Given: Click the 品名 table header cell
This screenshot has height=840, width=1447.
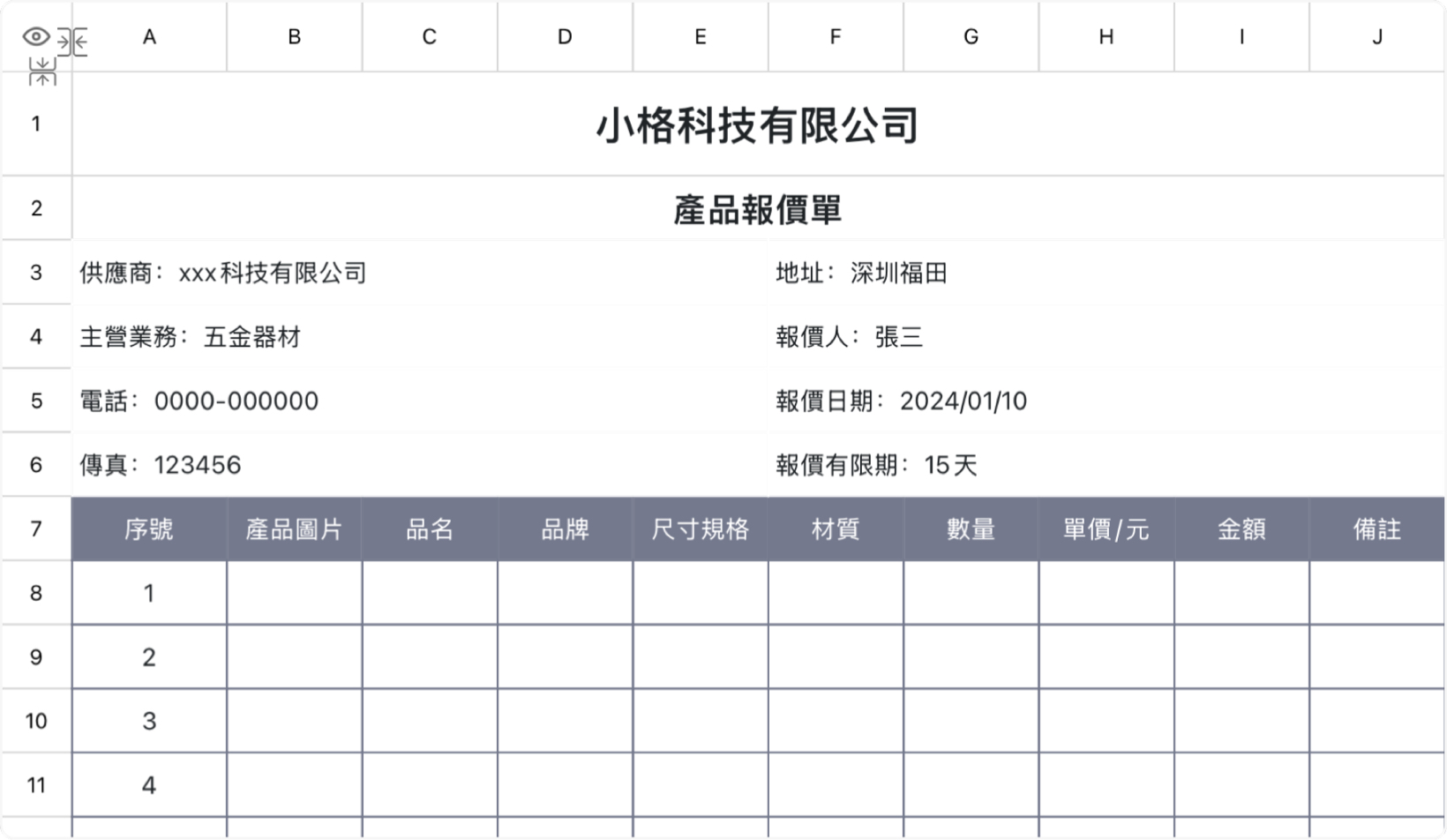Looking at the screenshot, I should point(430,529).
